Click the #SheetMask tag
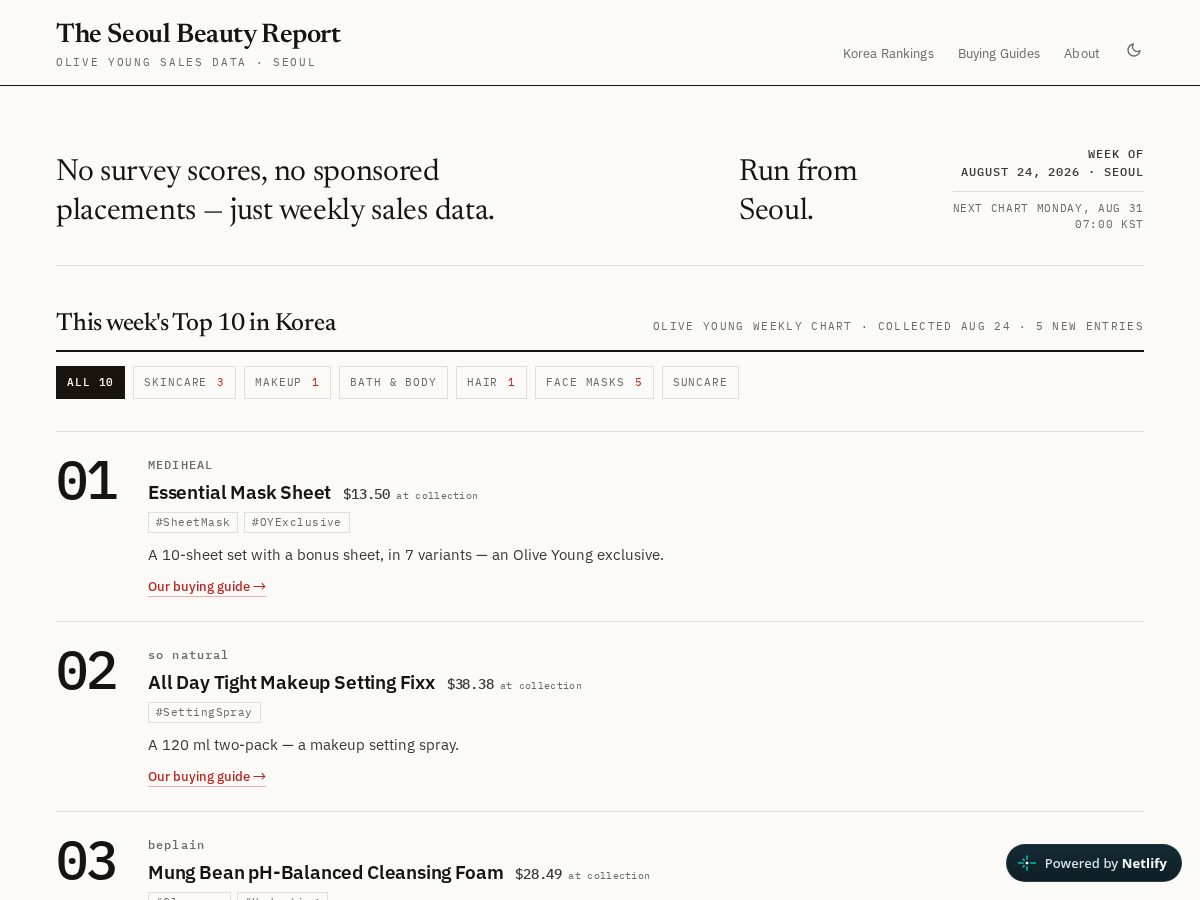This screenshot has height=900, width=1200. click(x=193, y=522)
